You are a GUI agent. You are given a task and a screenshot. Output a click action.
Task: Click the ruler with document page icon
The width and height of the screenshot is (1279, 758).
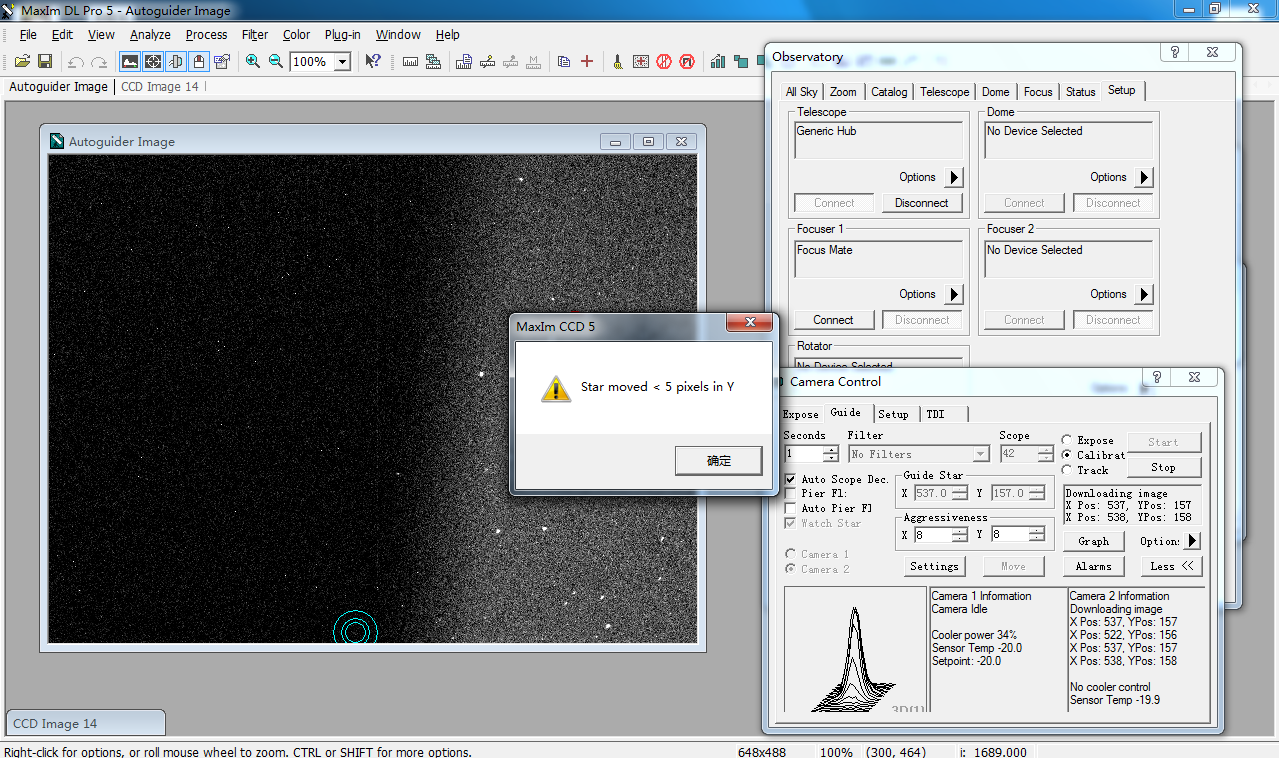click(x=464, y=62)
